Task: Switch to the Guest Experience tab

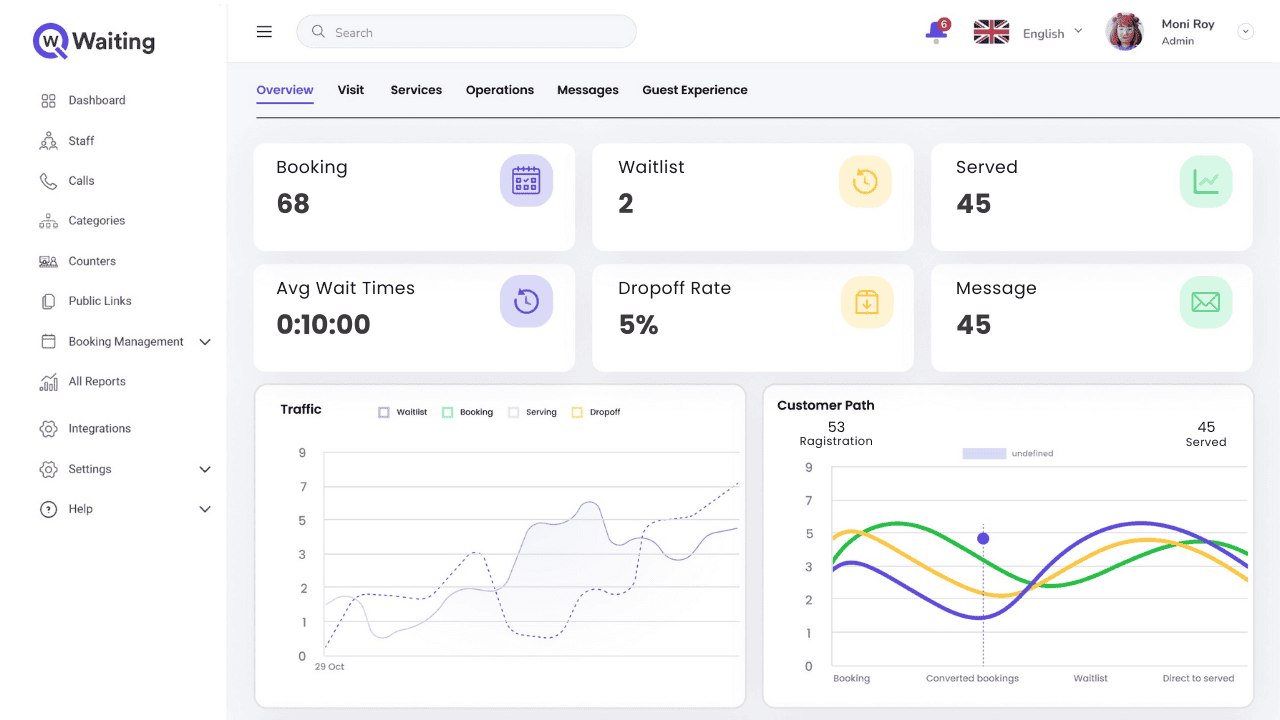Action: tap(695, 89)
